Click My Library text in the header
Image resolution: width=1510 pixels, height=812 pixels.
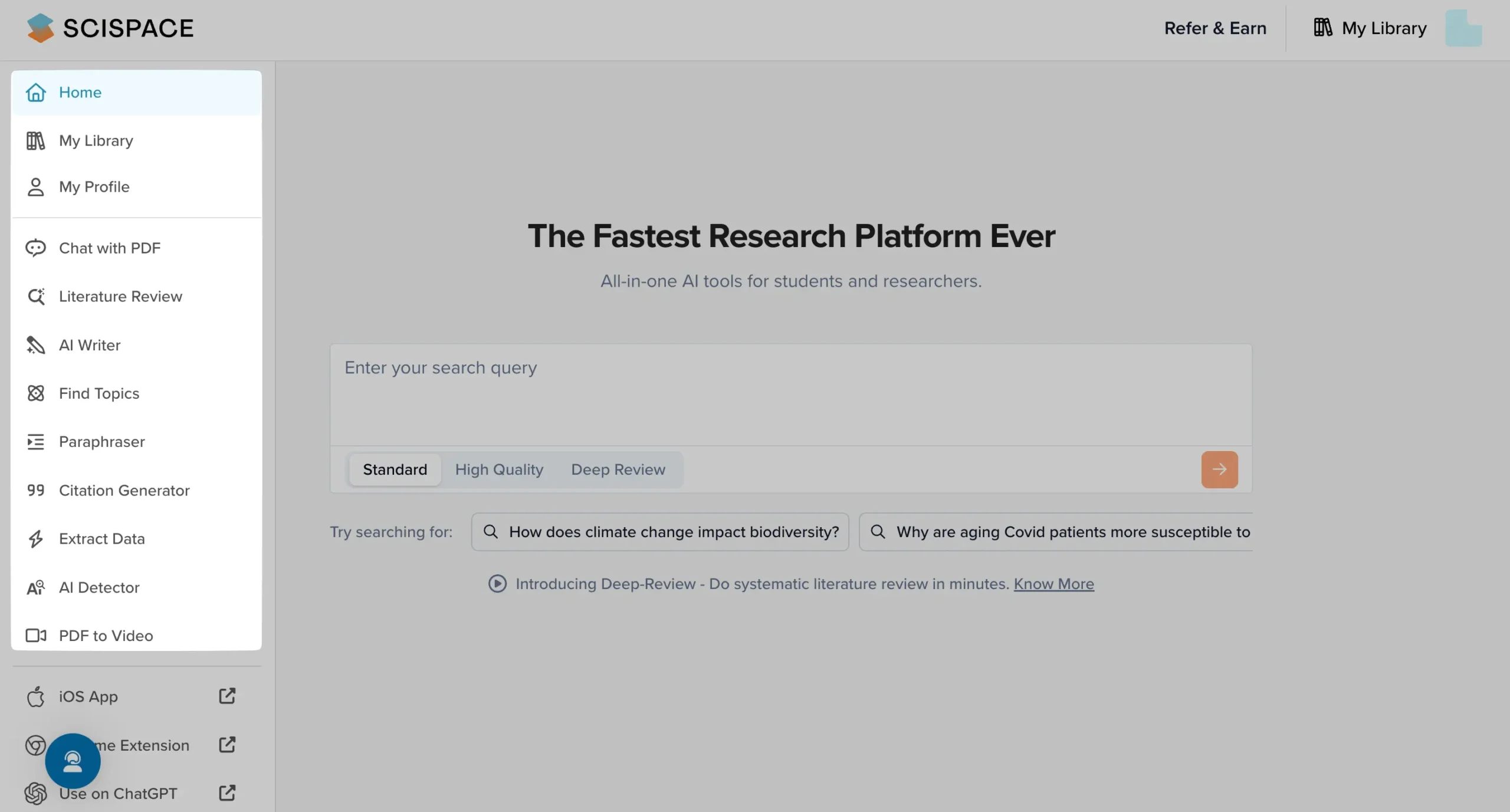(x=1384, y=28)
